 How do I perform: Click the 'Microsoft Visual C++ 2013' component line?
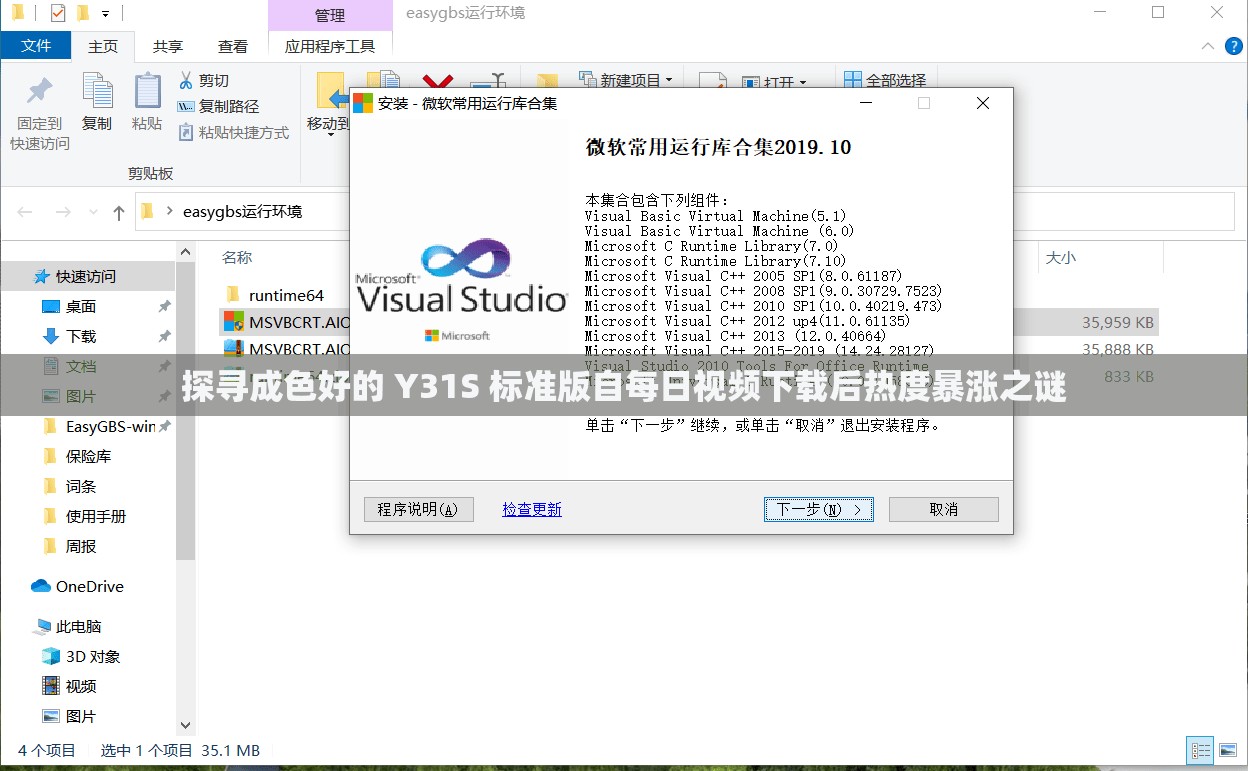point(735,336)
